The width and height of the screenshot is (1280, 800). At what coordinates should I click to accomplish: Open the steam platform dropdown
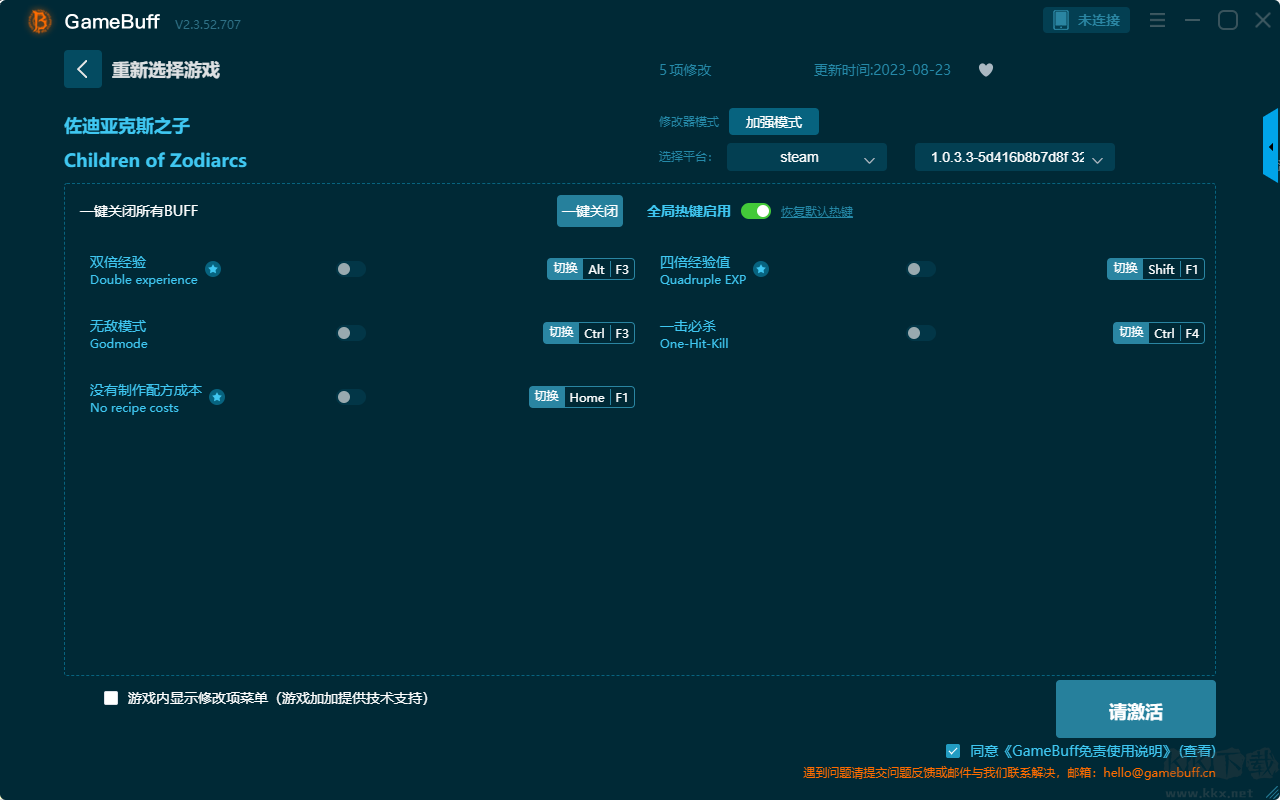click(x=807, y=157)
